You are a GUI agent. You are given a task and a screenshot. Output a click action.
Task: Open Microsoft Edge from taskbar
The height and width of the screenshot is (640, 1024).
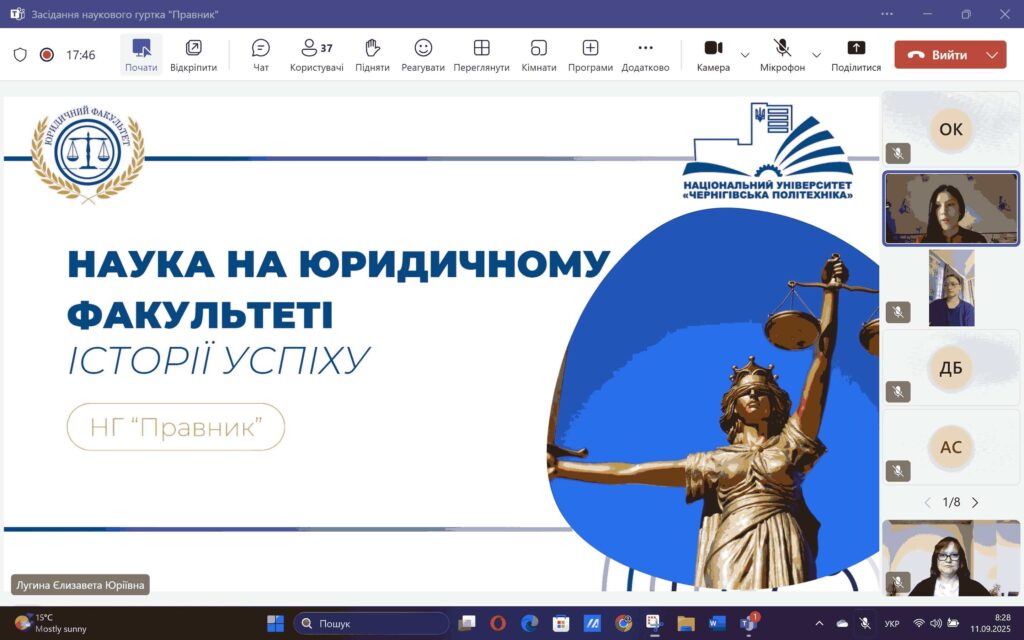[x=529, y=624]
